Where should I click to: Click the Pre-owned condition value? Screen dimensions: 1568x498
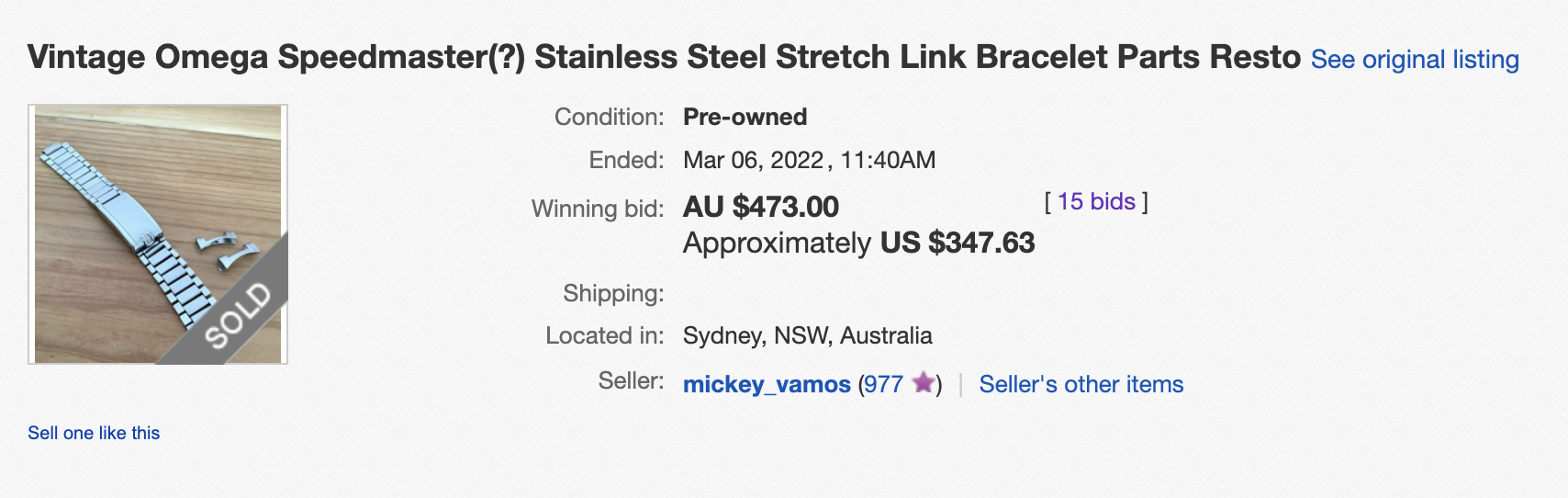pos(745,117)
